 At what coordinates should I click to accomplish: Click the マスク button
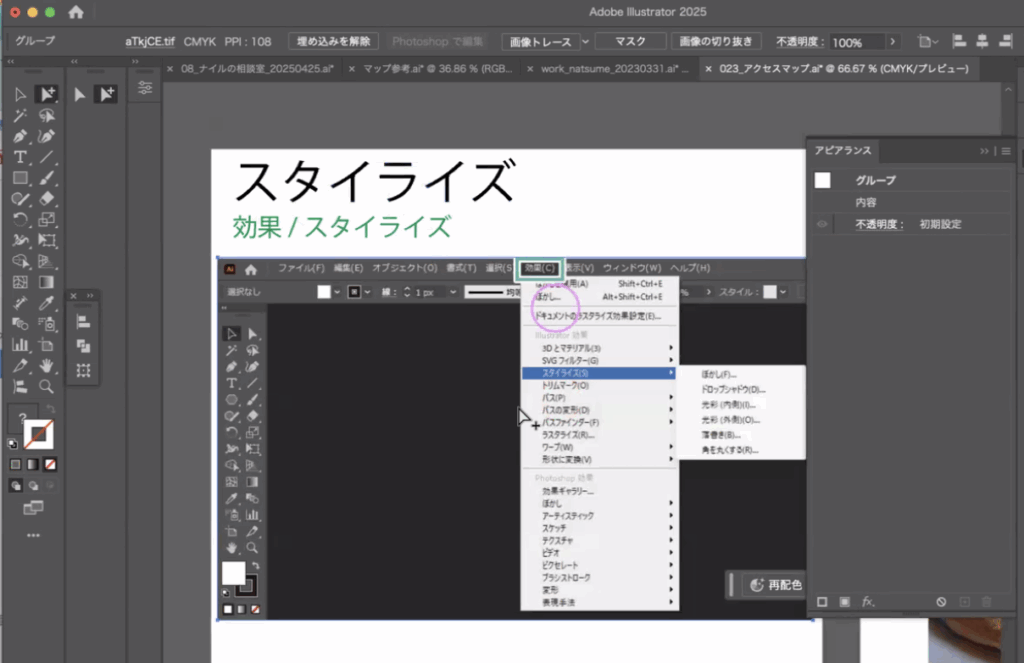(629, 42)
